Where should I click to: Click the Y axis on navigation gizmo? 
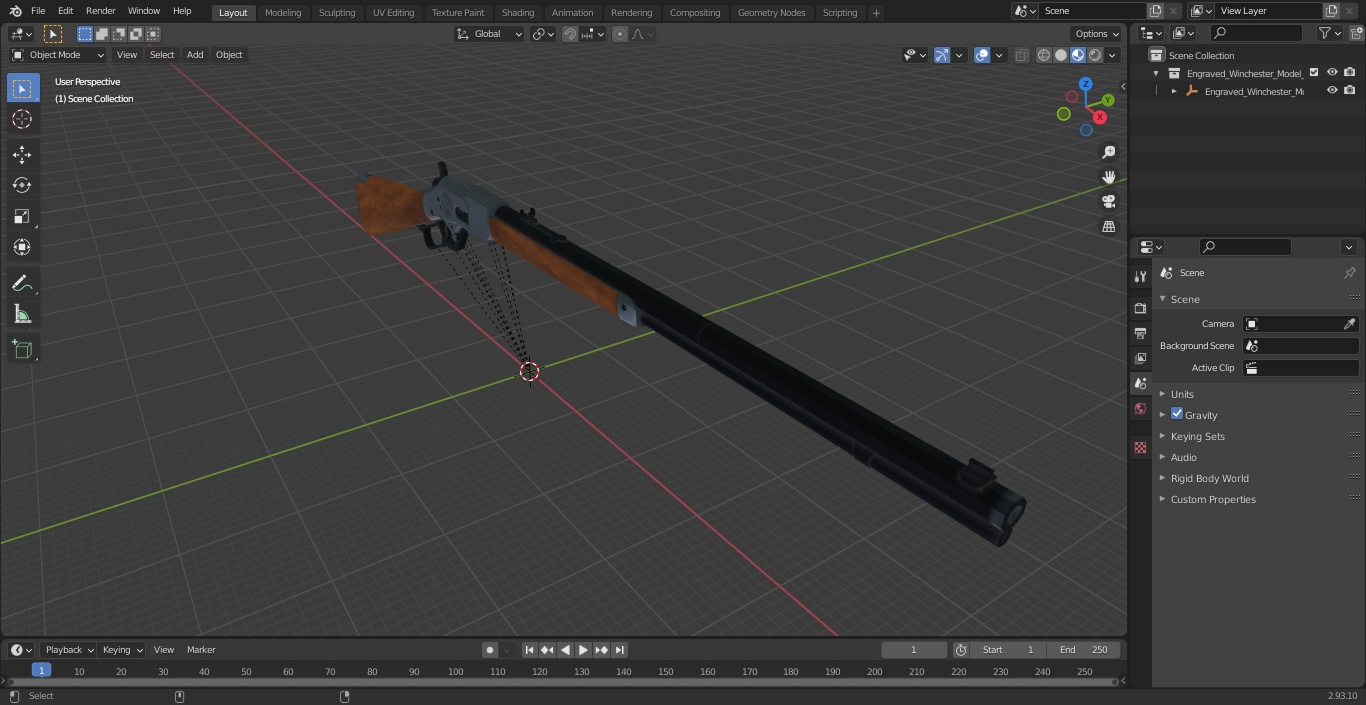point(1108,100)
